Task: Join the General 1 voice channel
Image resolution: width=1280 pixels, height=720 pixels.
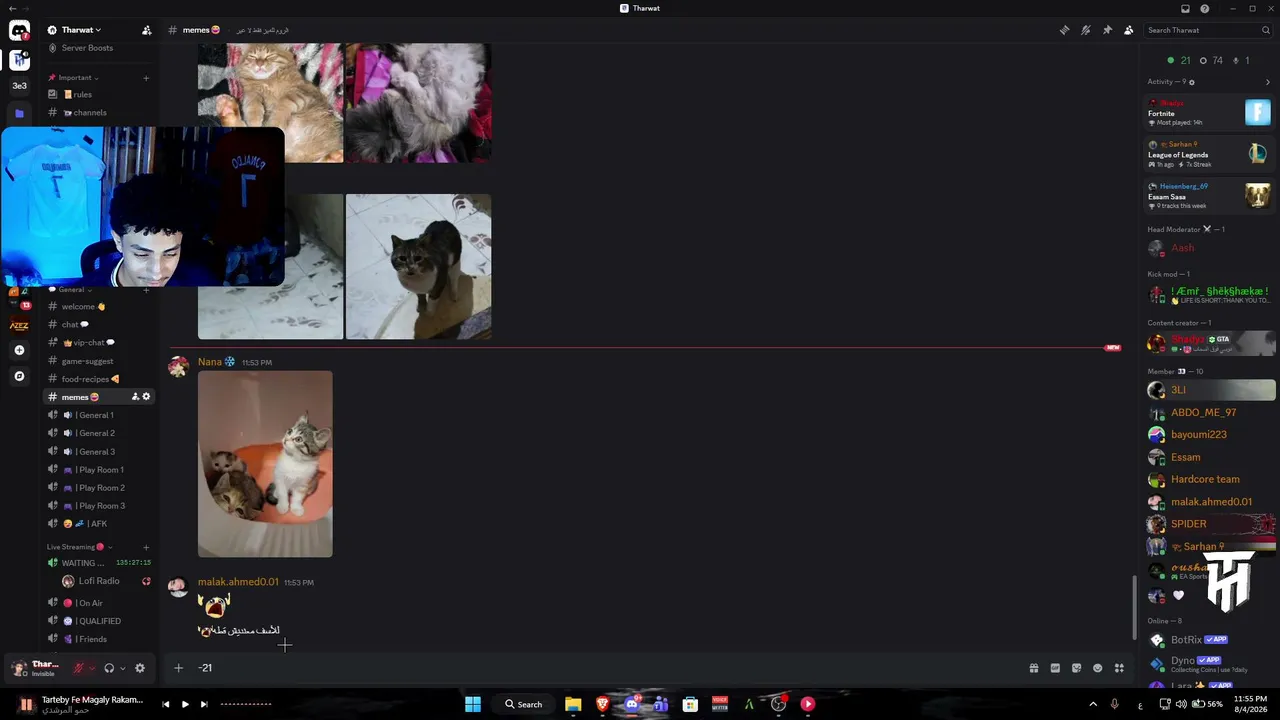Action: (99, 415)
